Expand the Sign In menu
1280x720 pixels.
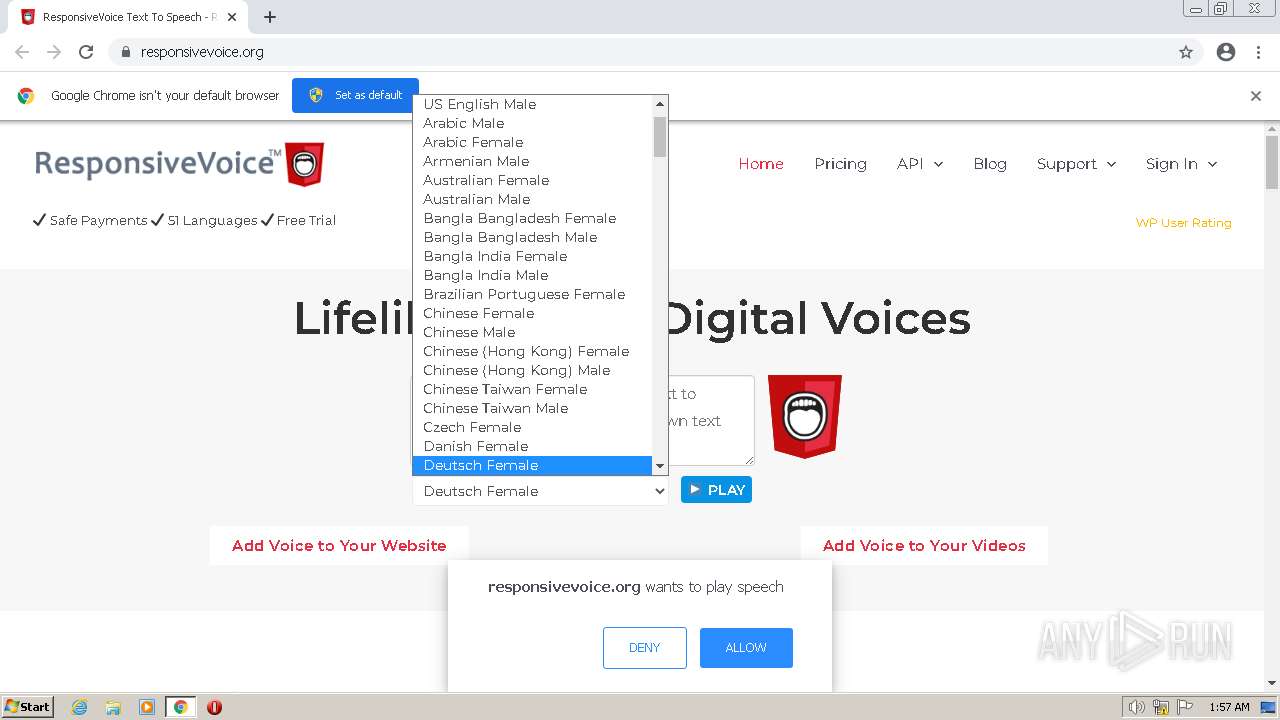tap(1181, 164)
